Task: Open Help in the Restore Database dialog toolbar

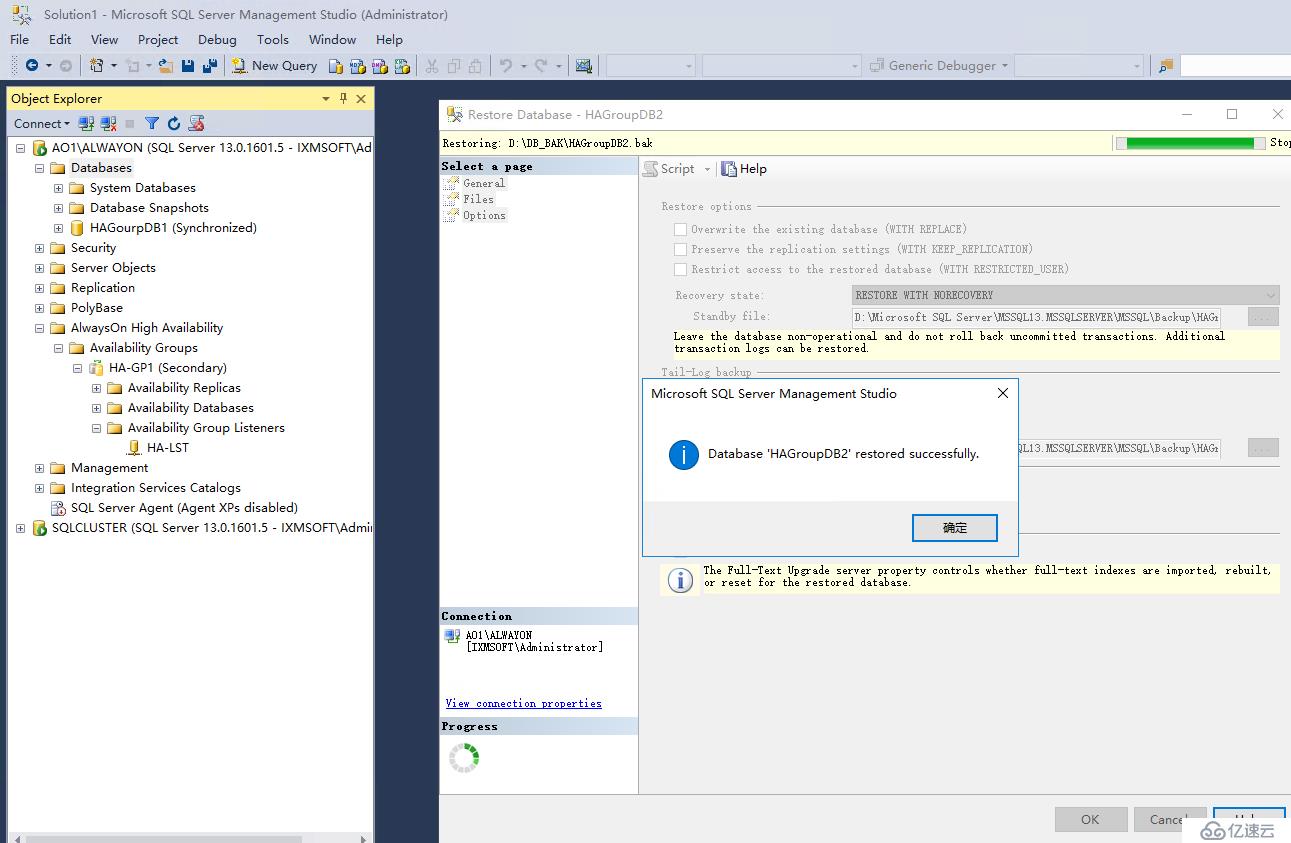Action: click(744, 169)
